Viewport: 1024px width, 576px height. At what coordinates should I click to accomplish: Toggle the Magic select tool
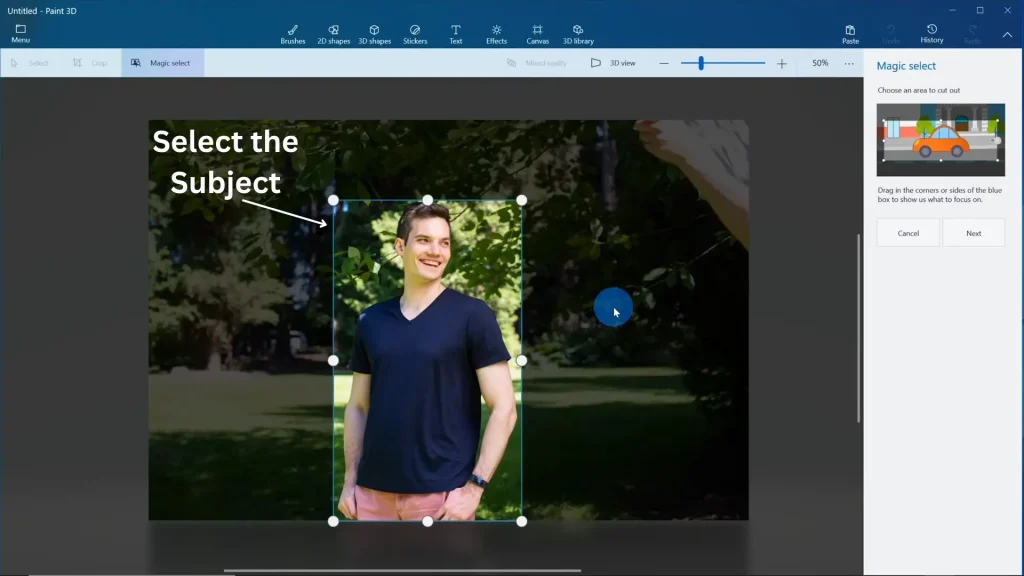pos(161,63)
